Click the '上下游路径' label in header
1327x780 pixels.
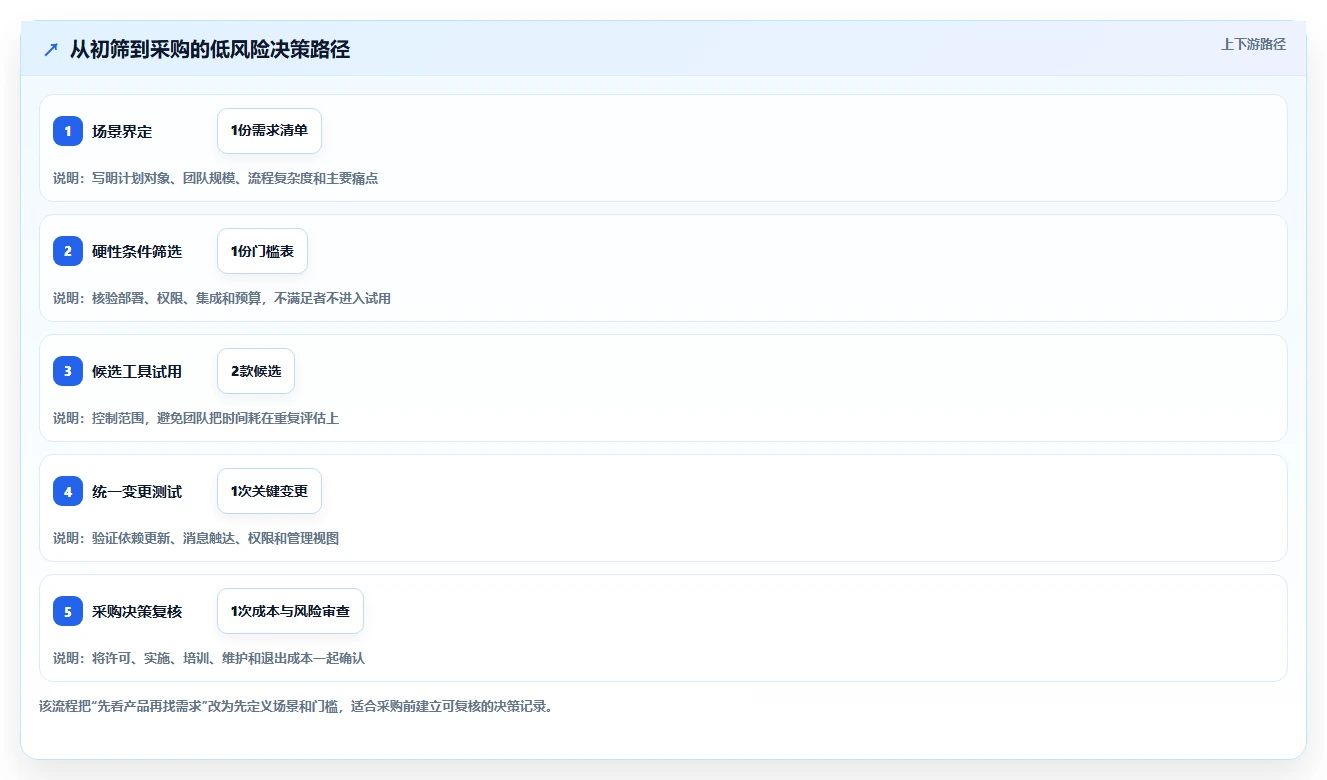point(1253,44)
